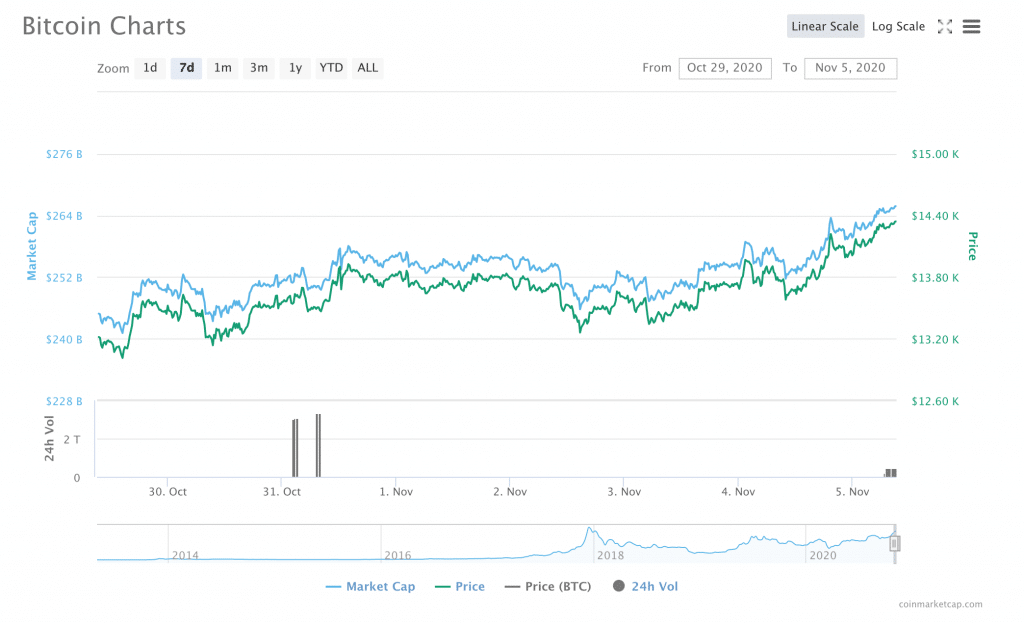
Task: Open the hamburger chart menu
Action: point(971,27)
